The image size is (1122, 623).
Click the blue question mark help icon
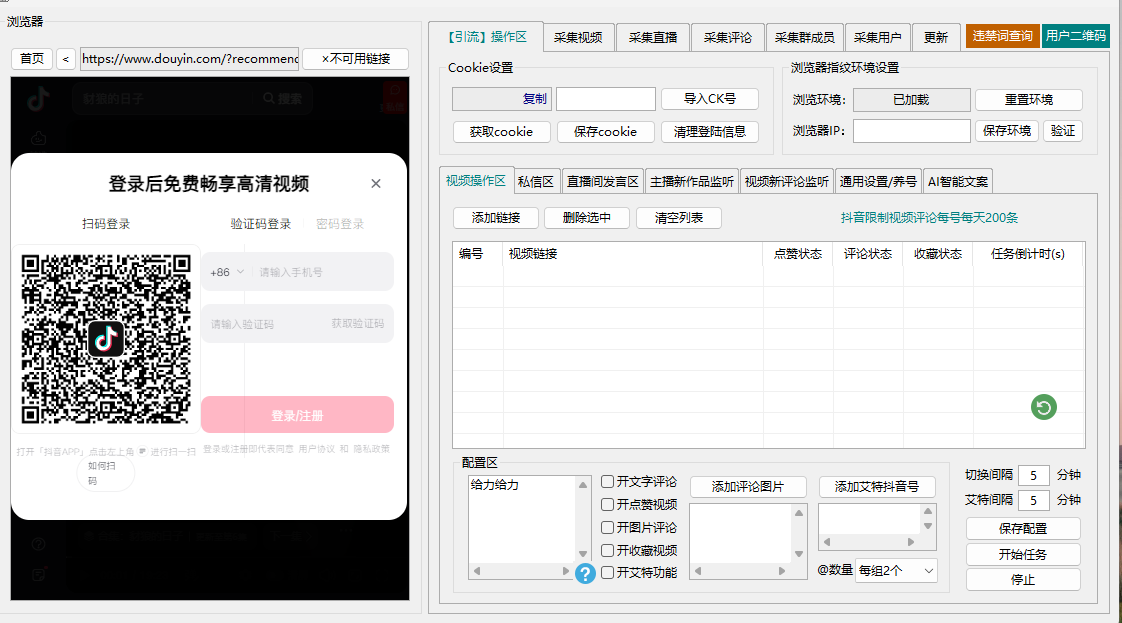tap(585, 574)
